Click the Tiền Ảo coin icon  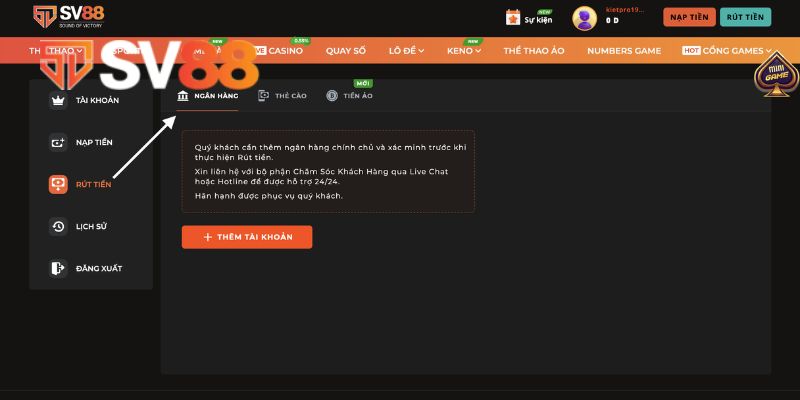click(332, 95)
